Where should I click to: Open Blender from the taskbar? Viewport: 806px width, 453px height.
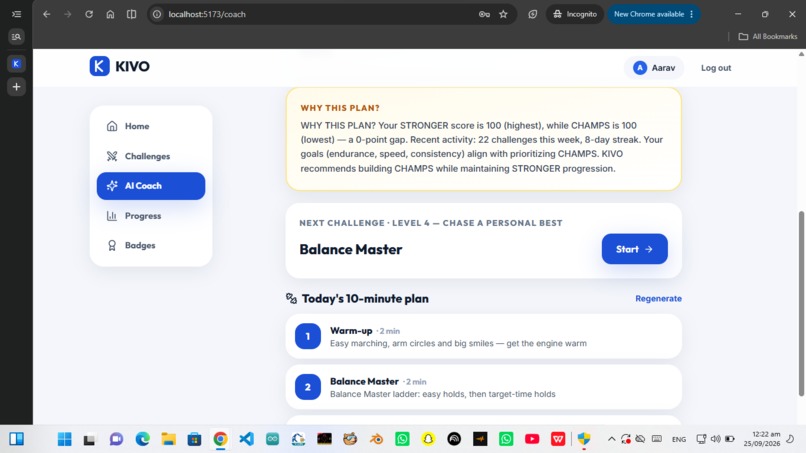pos(376,439)
